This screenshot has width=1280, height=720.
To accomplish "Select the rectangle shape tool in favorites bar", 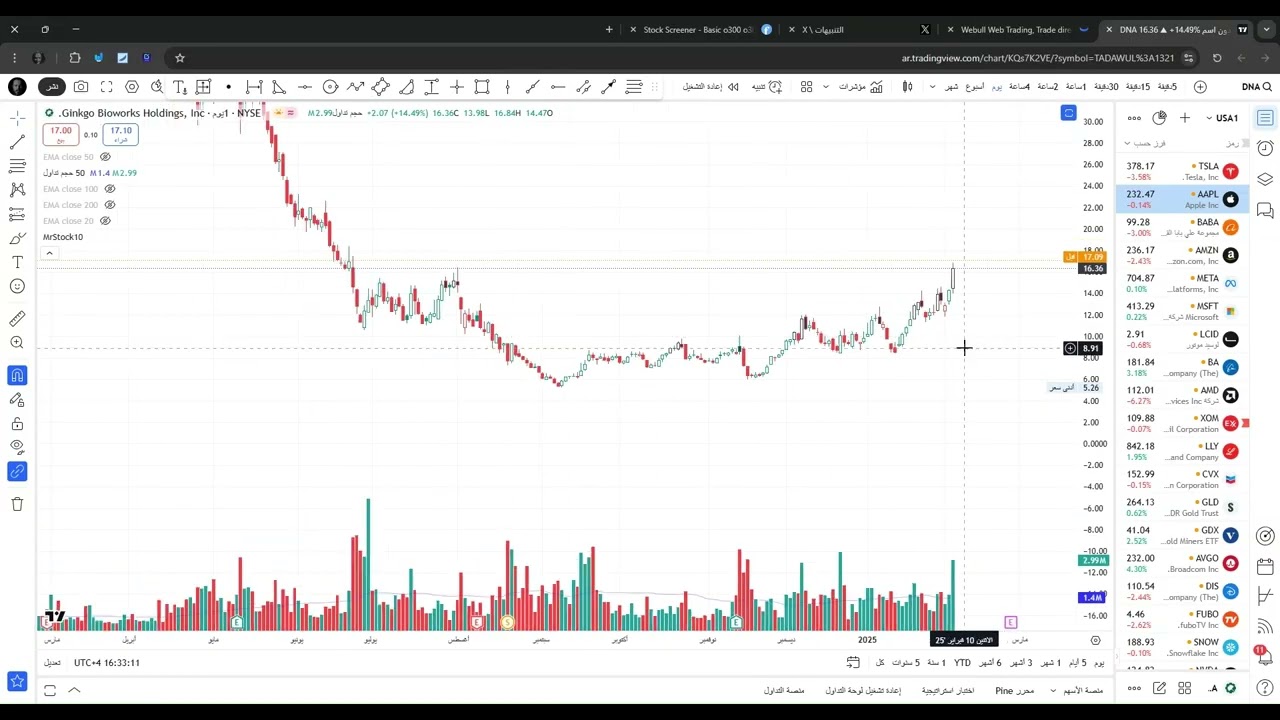I will (x=482, y=87).
